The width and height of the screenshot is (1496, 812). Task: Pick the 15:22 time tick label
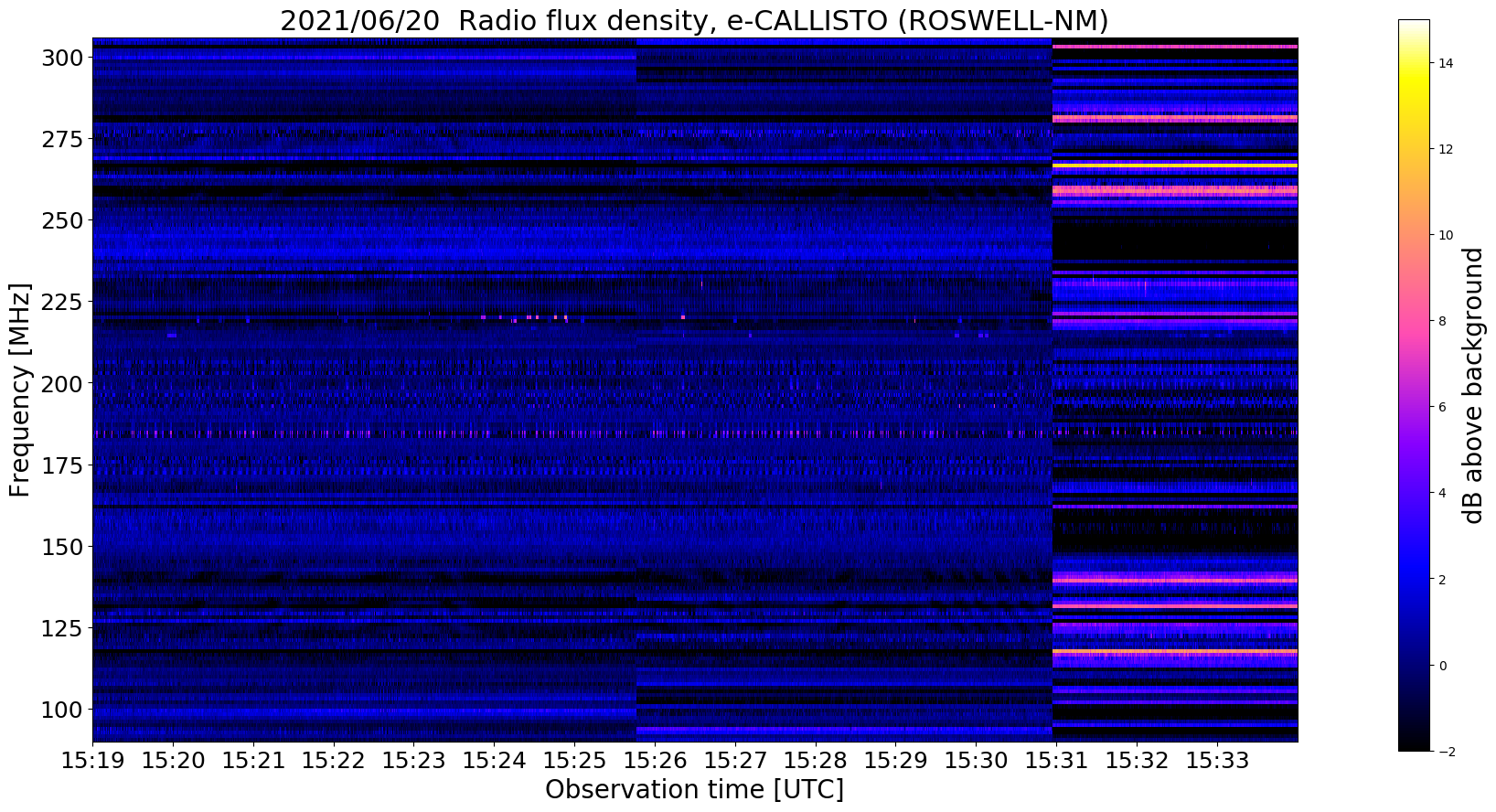coord(334,761)
